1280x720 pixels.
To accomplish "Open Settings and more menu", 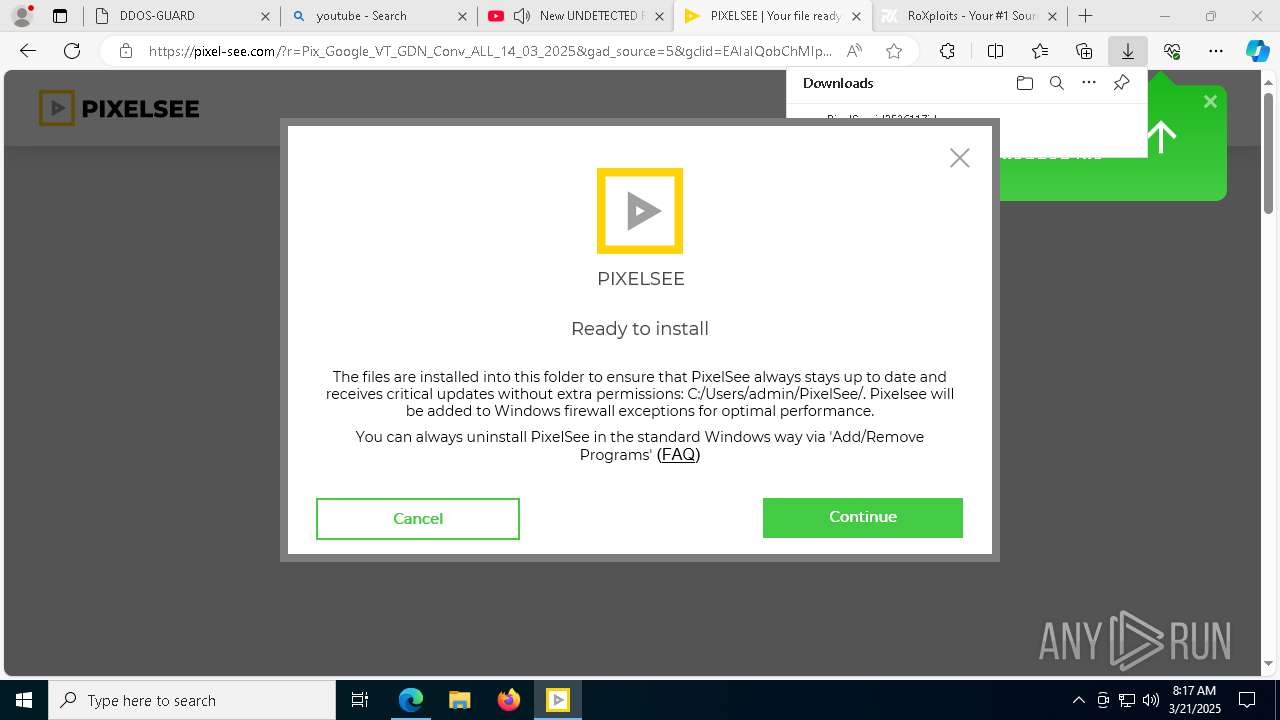I will pyautogui.click(x=1216, y=51).
